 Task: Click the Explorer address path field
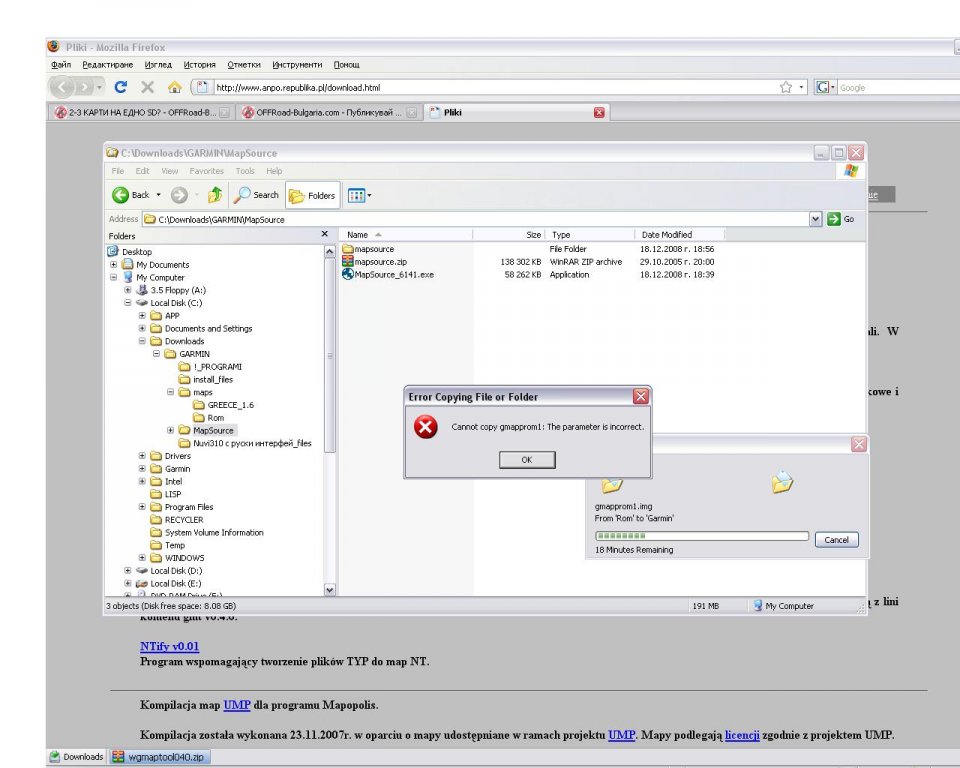click(x=476, y=219)
